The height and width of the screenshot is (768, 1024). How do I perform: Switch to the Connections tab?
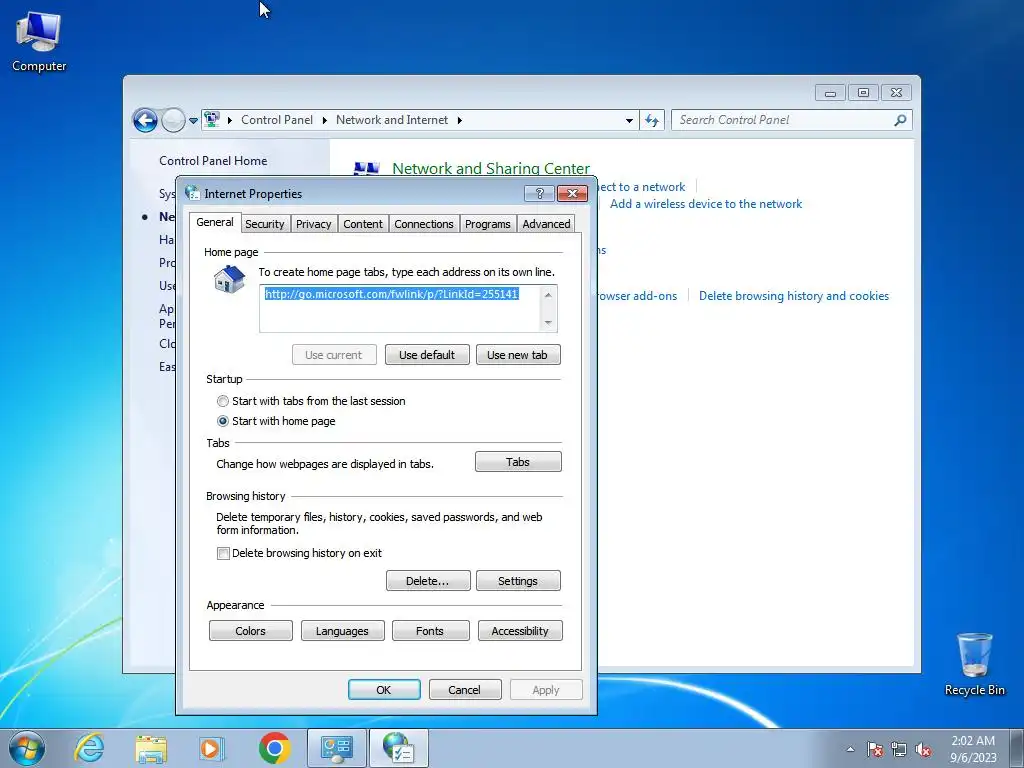coord(424,224)
